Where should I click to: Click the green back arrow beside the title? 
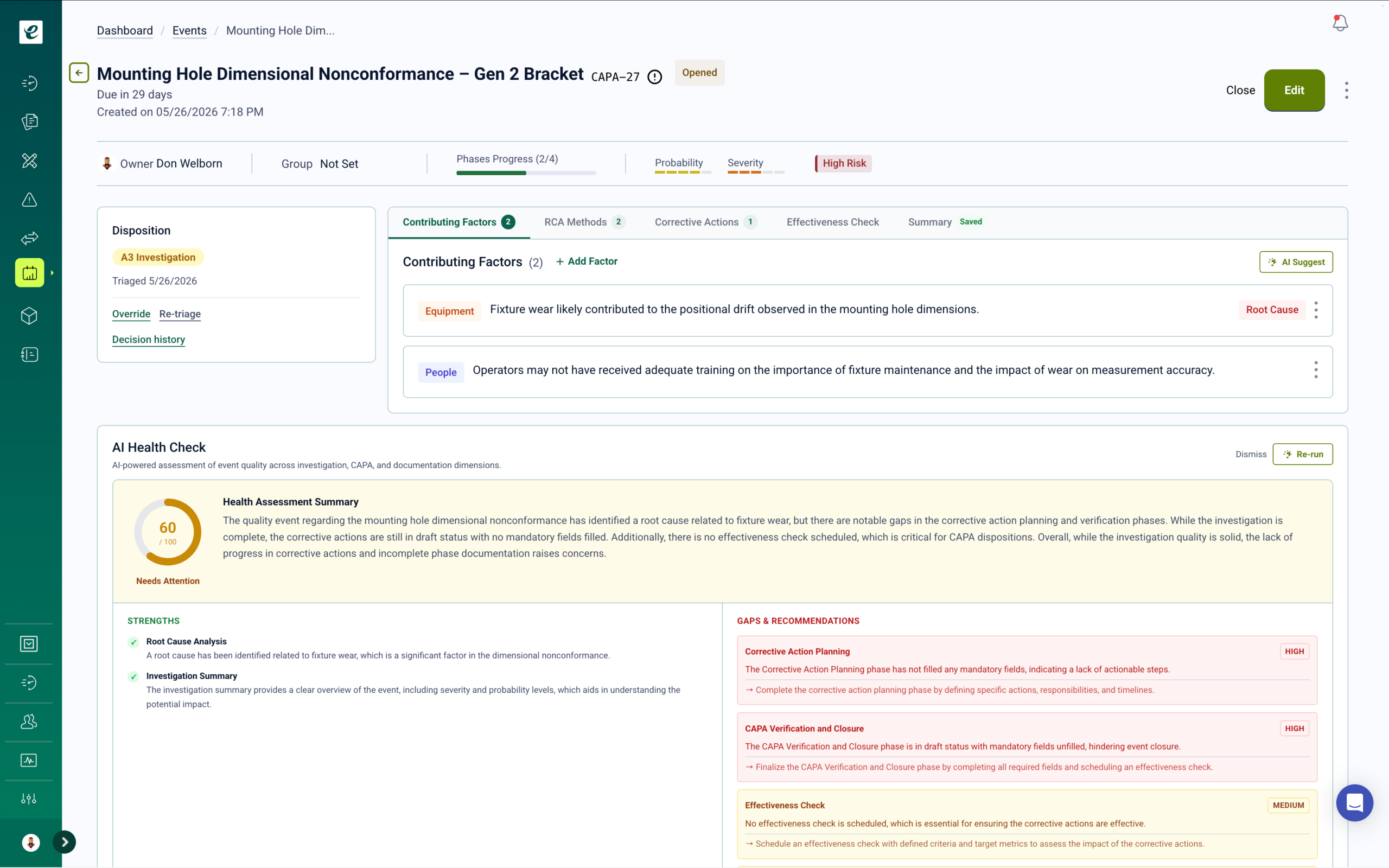(x=79, y=73)
